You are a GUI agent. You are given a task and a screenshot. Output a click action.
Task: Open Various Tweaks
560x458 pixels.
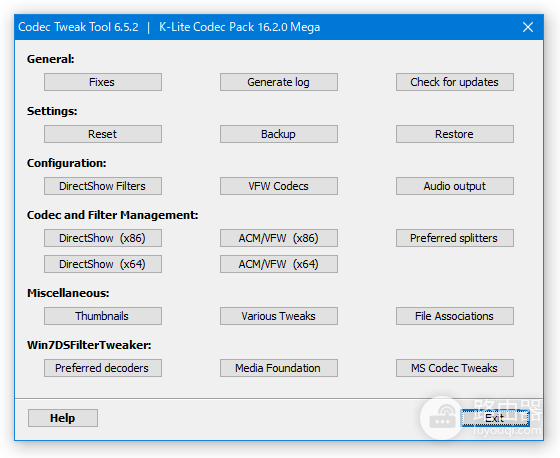[279, 316]
